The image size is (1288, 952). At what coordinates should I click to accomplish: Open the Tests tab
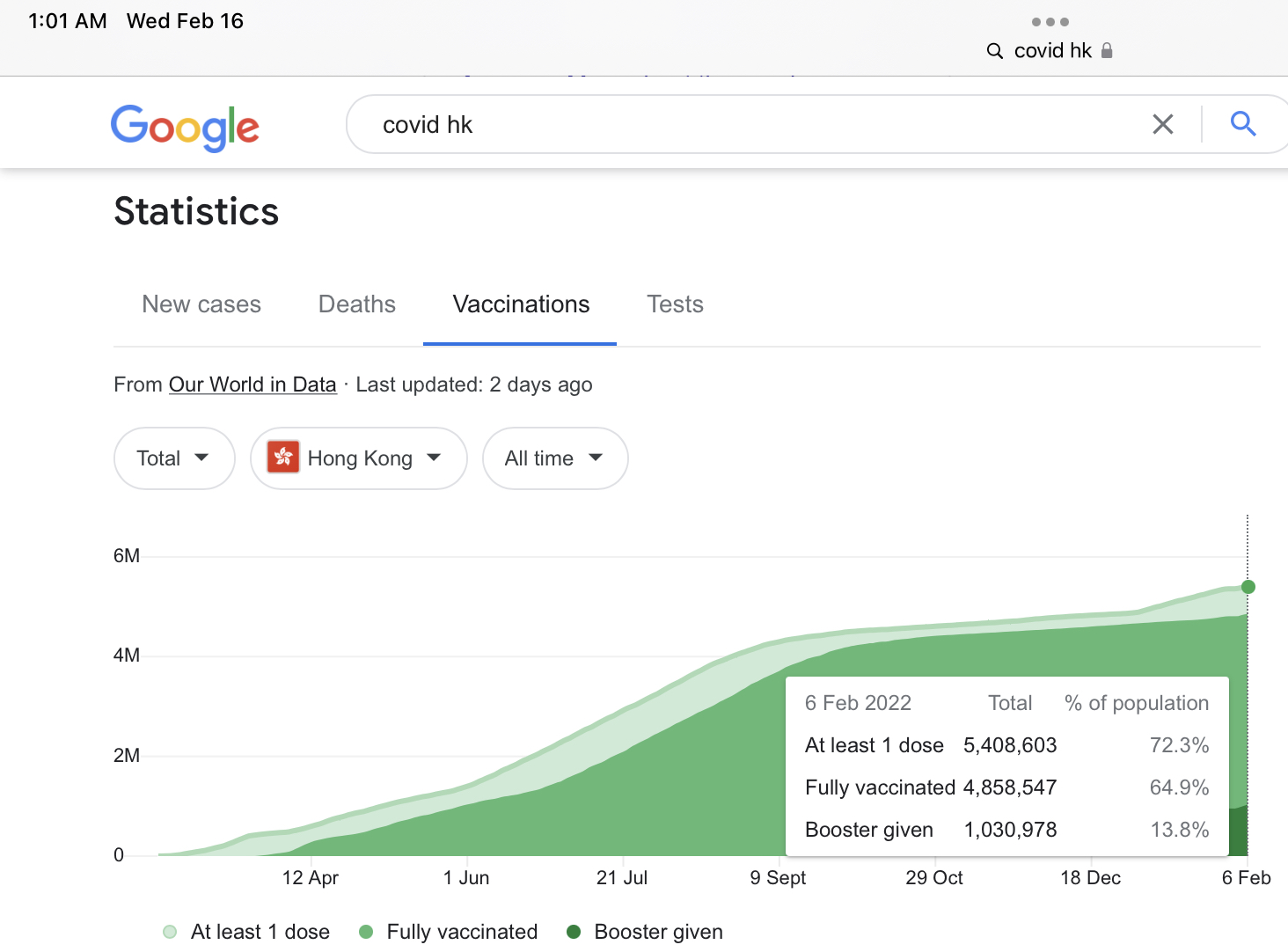click(675, 304)
